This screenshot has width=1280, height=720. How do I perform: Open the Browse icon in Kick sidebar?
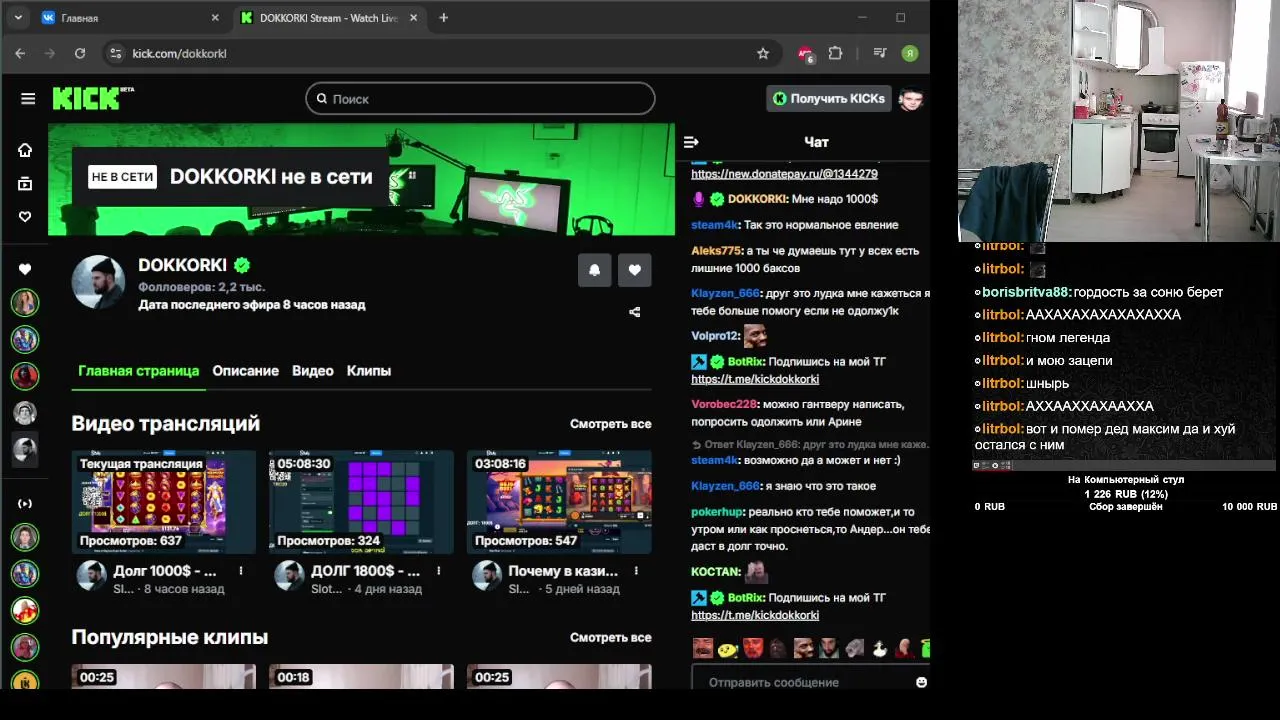(25, 184)
